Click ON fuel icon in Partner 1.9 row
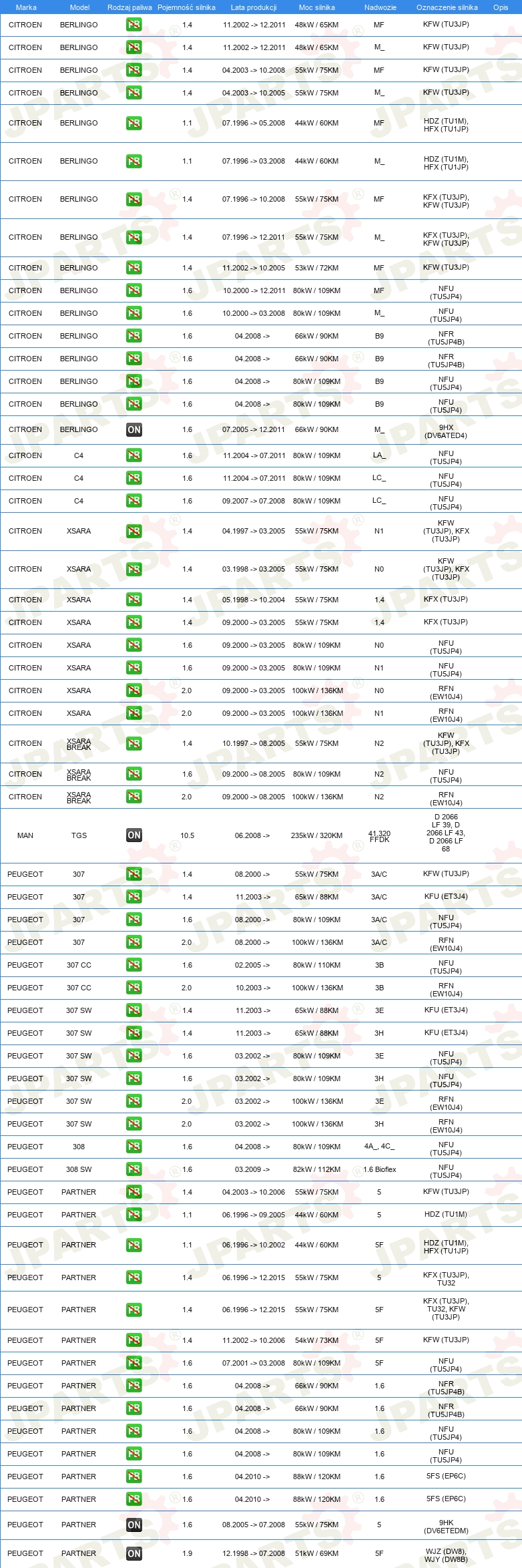 [x=134, y=1553]
